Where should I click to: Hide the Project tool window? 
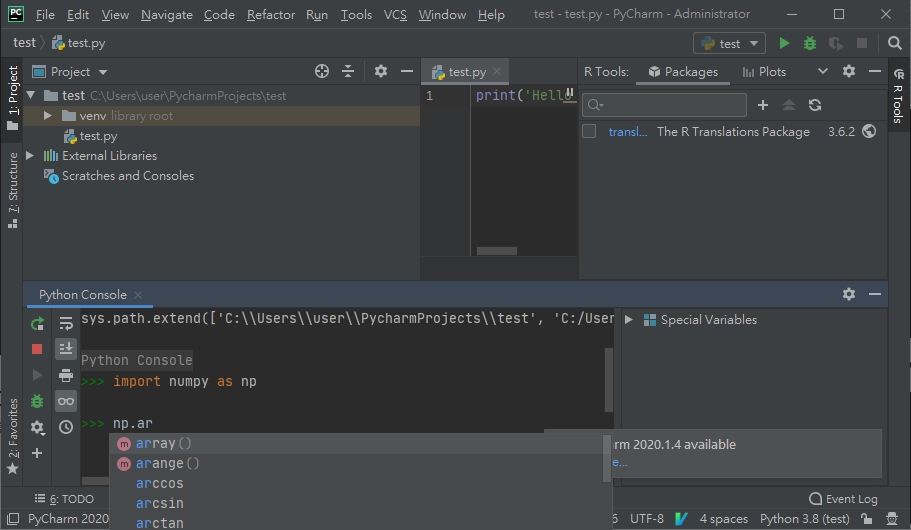[x=407, y=71]
